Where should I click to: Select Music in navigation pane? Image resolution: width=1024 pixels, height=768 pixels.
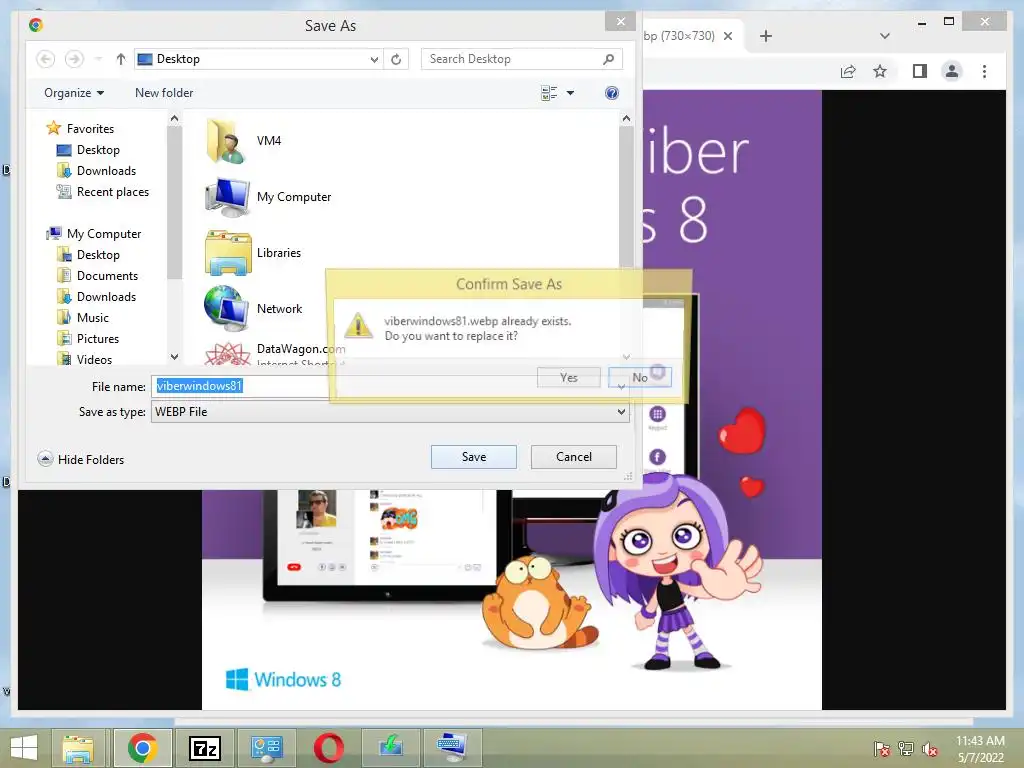83,317
